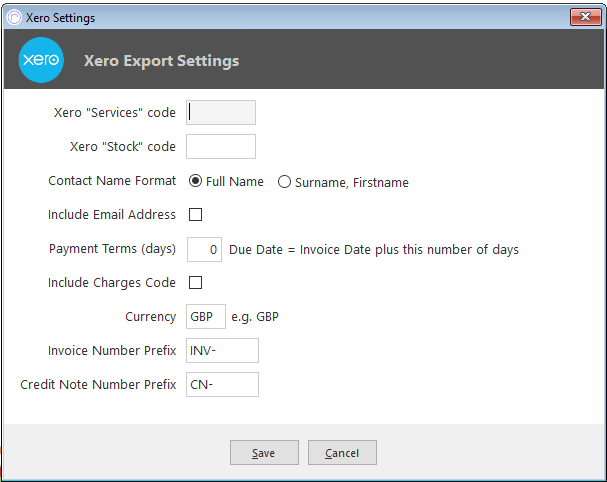The image size is (607, 482).
Task: Select the Full Name radio button
Action: point(195,181)
